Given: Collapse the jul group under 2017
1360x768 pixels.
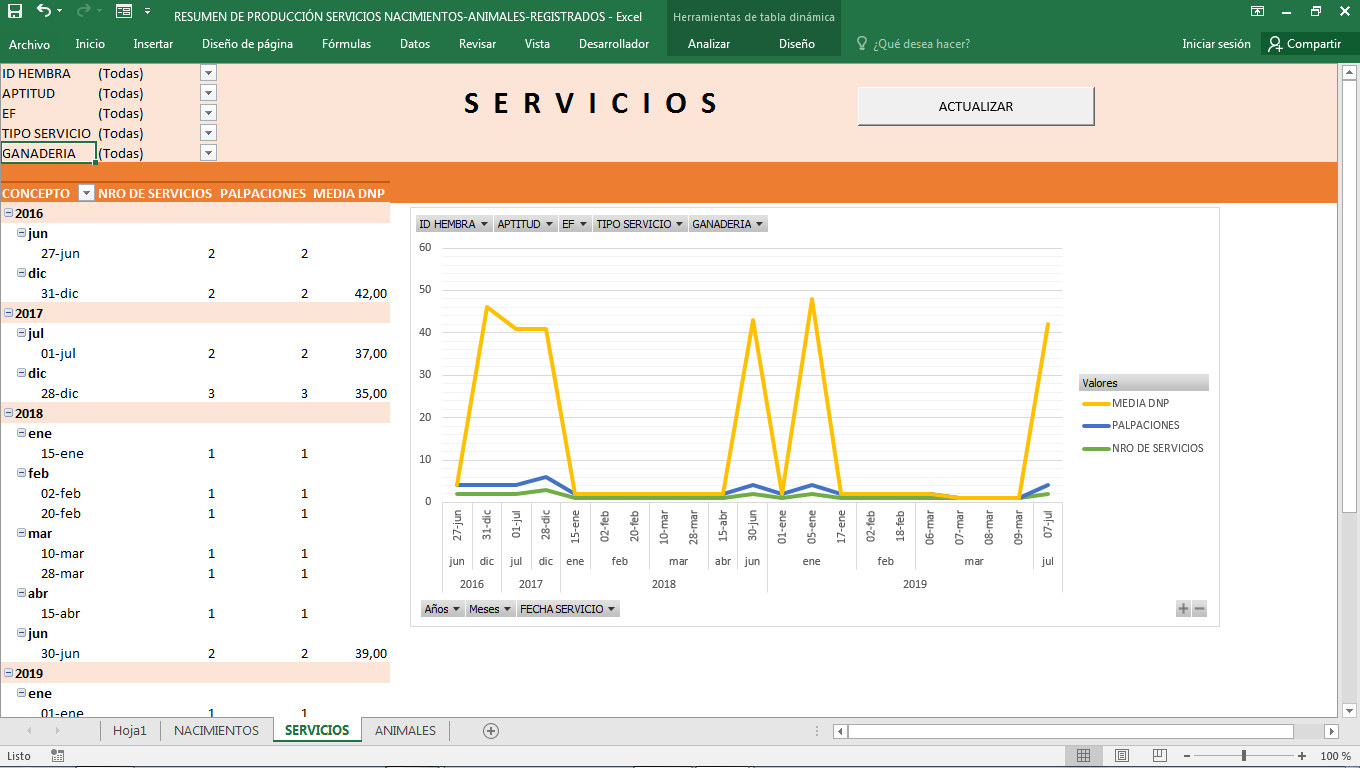Looking at the screenshot, I should coord(22,333).
